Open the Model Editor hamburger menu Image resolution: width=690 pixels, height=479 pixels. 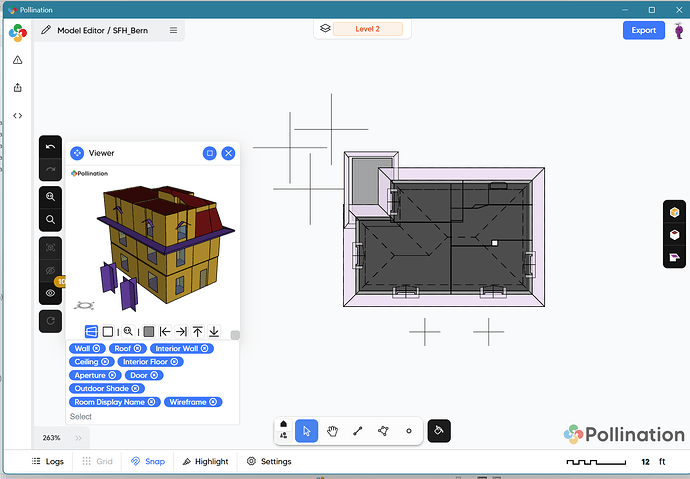point(173,30)
